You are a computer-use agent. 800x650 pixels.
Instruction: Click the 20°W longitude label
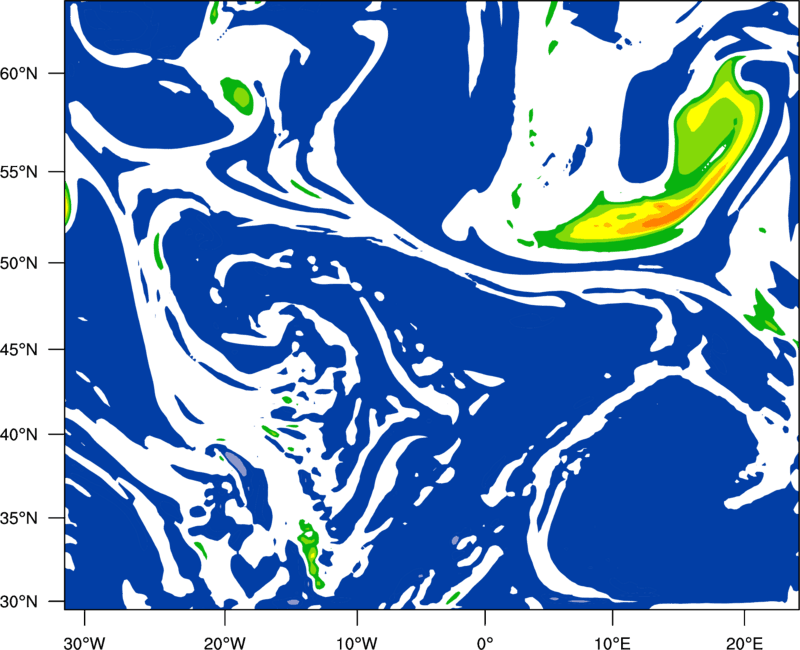pyautogui.click(x=225, y=643)
